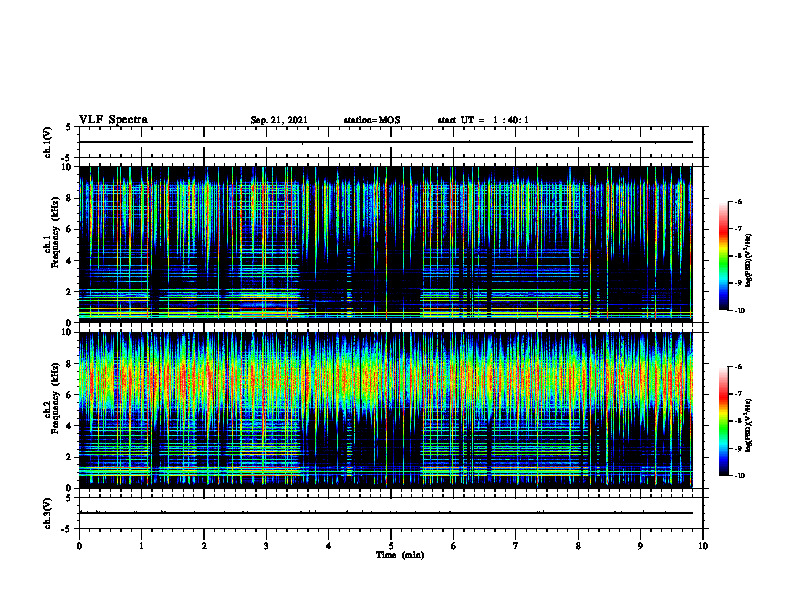Click the time axis tick label "7"

coord(516,546)
